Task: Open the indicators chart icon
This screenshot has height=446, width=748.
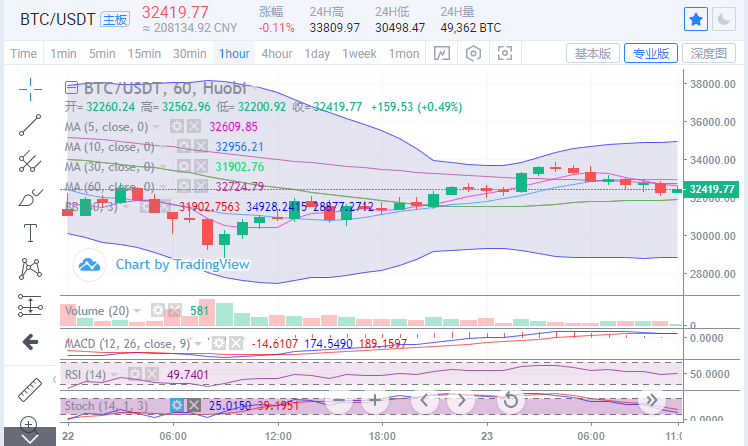Action: click(442, 53)
